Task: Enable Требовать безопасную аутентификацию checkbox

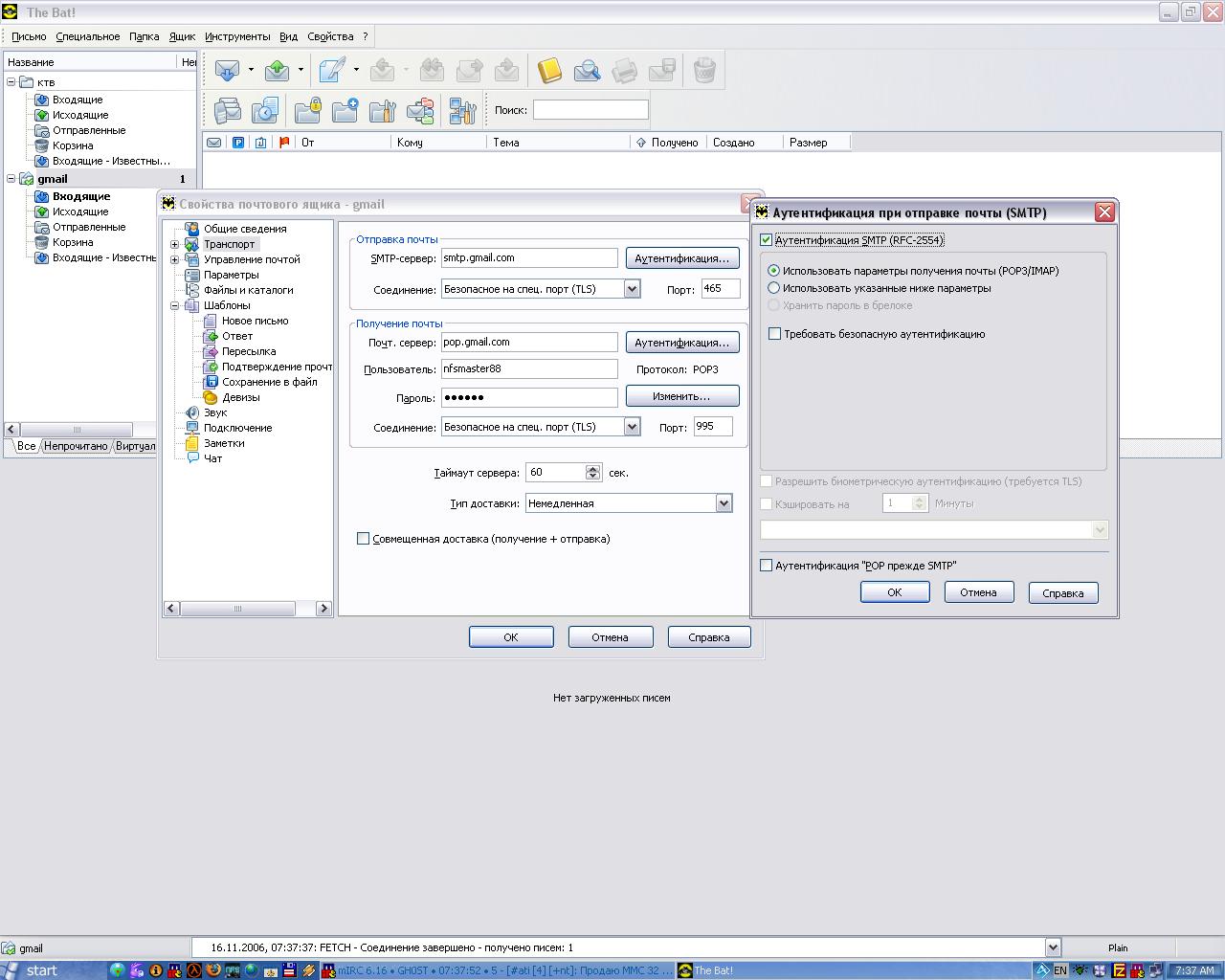Action: (x=775, y=334)
